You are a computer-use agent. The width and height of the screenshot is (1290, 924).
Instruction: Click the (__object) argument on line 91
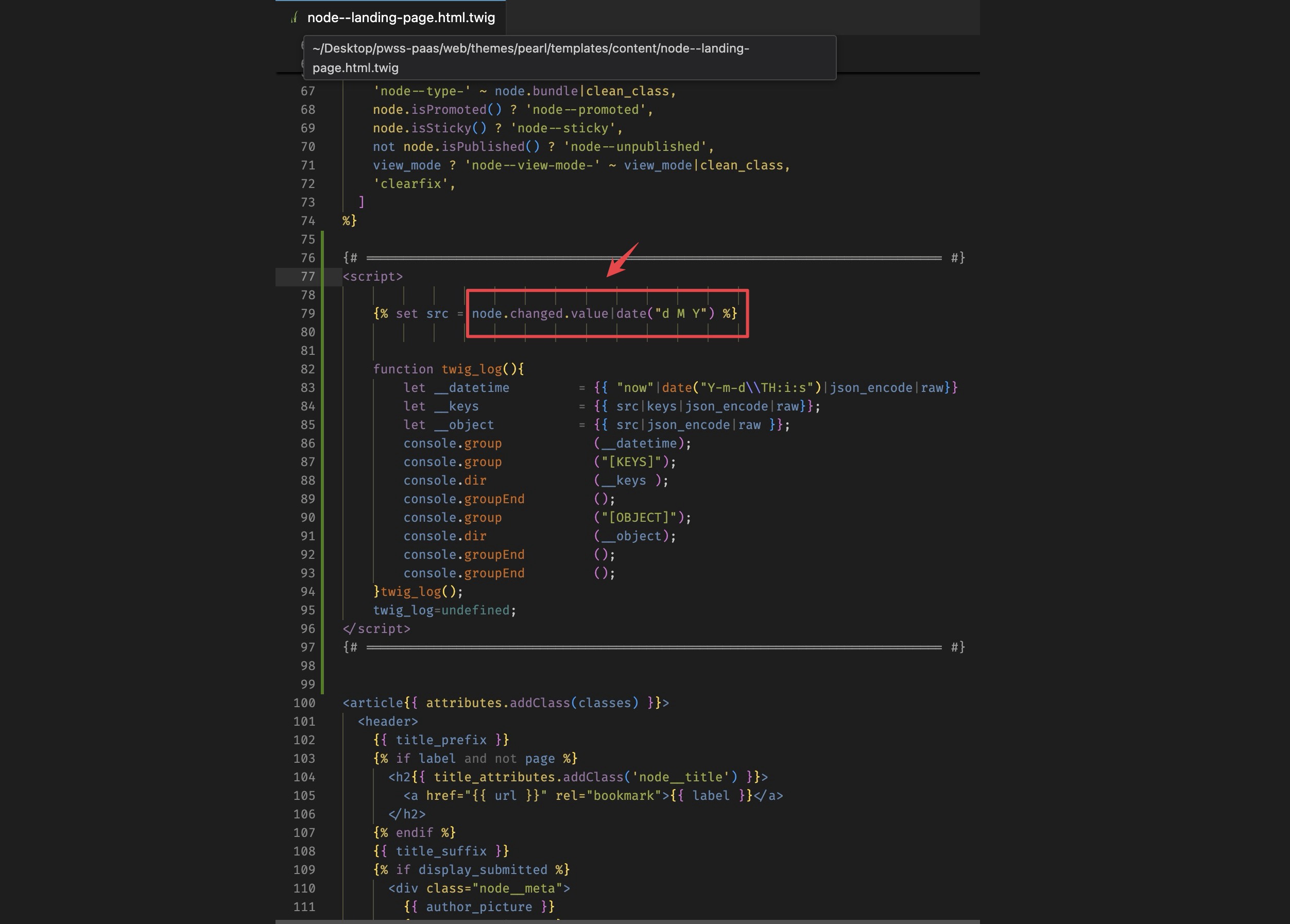631,536
